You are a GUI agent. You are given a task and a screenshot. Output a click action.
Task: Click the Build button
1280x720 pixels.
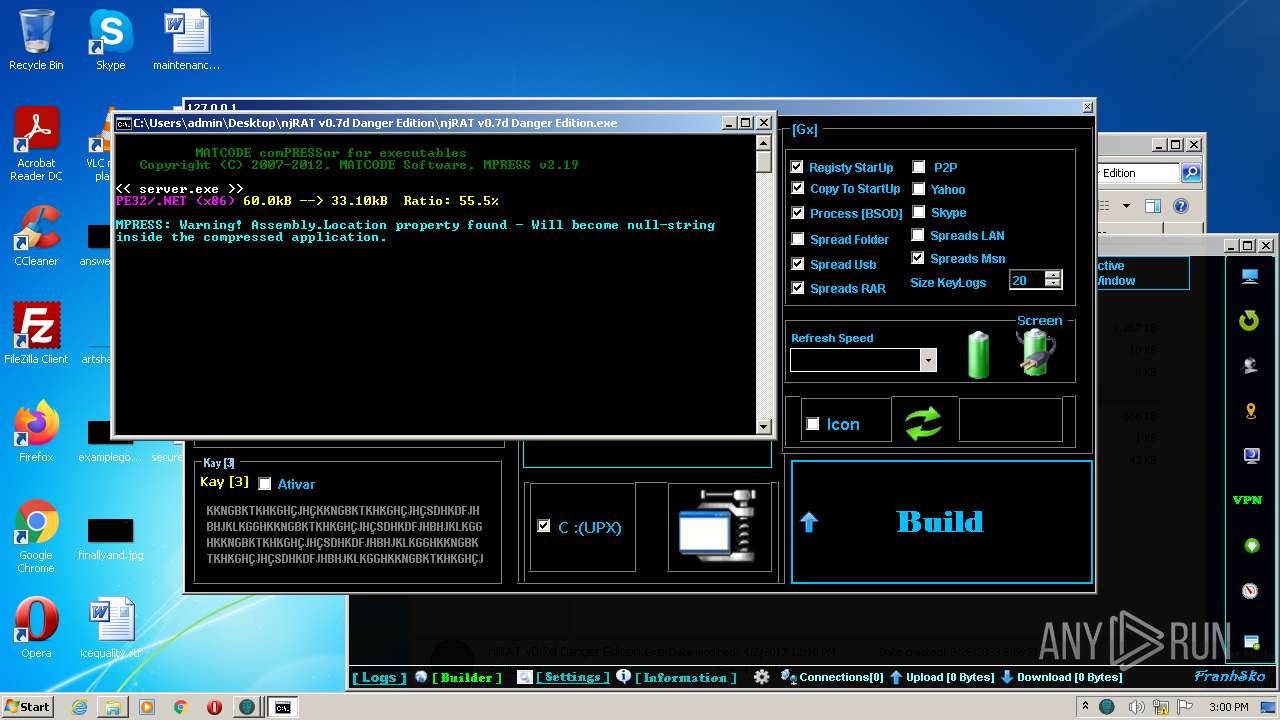(941, 521)
